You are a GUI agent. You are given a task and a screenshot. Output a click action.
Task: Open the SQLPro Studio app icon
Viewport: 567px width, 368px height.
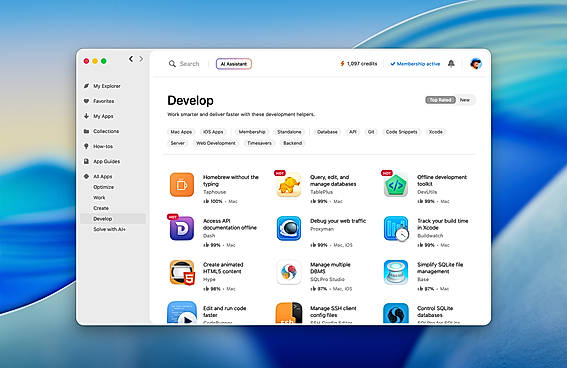coord(289,272)
